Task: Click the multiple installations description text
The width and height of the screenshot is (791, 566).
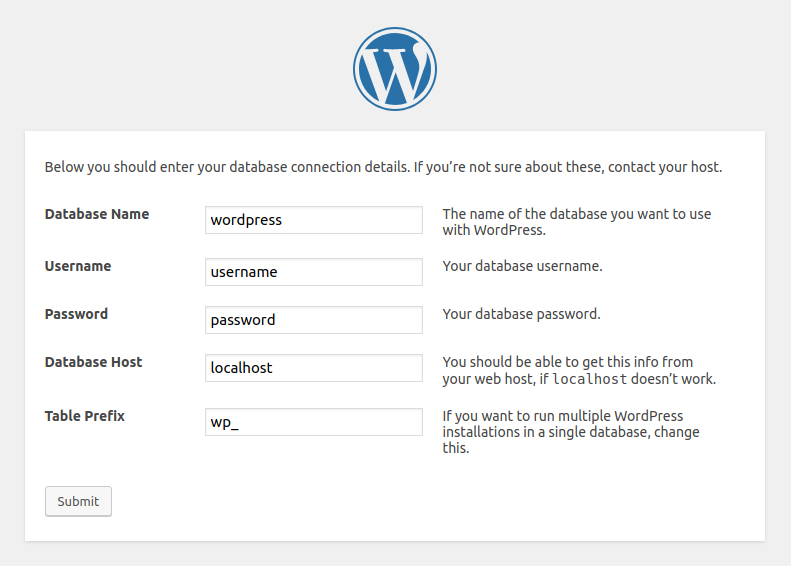Action: 571,432
